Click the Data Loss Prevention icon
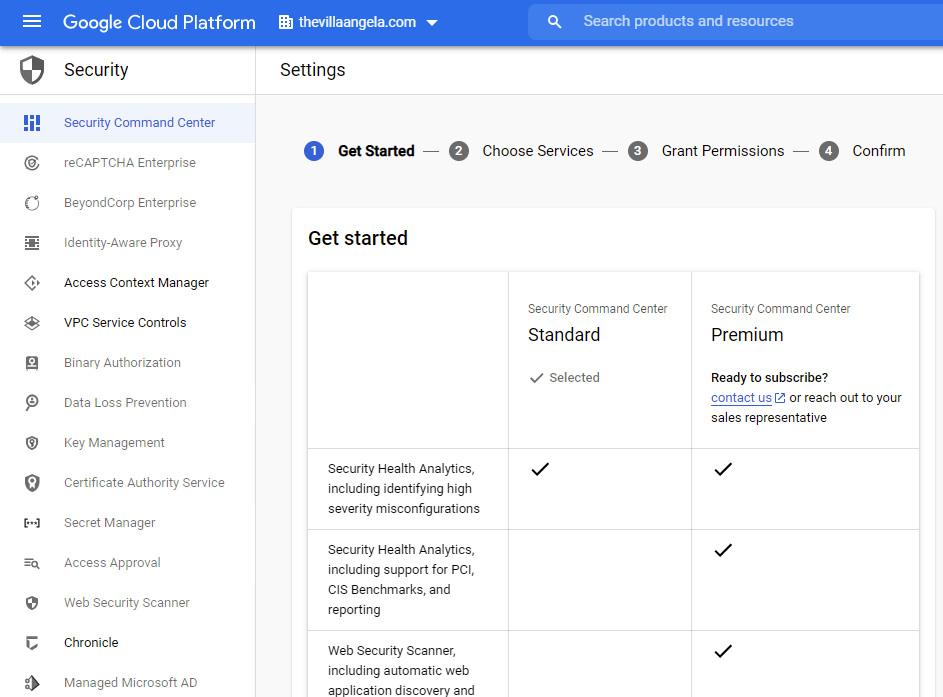 coord(32,403)
